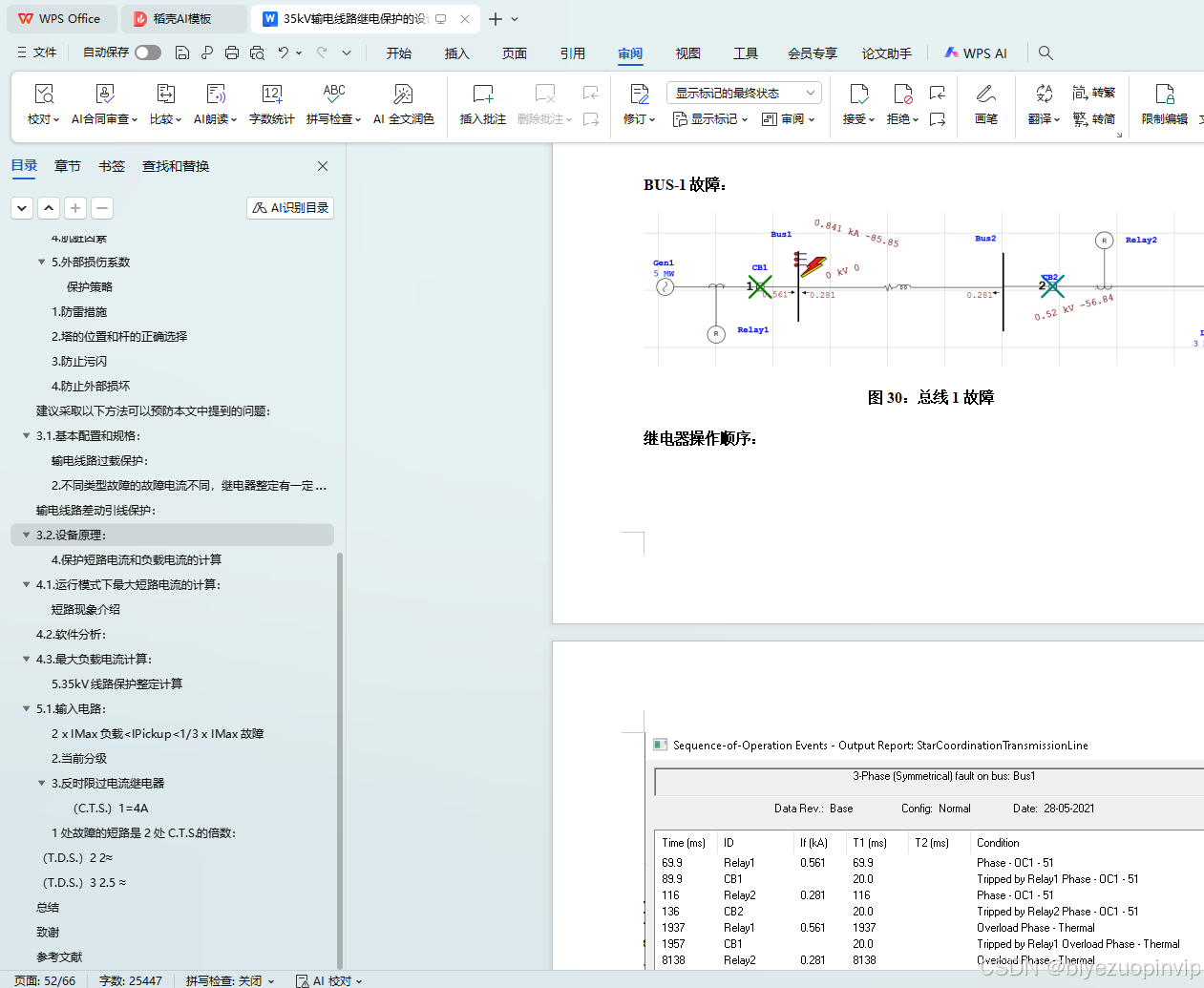Click the save icon in quick toolbar
The width and height of the screenshot is (1204, 988).
[x=182, y=53]
